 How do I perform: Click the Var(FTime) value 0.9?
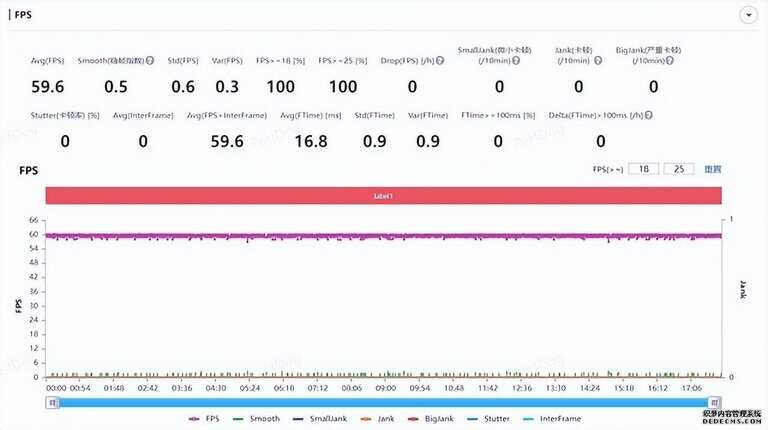pos(428,142)
